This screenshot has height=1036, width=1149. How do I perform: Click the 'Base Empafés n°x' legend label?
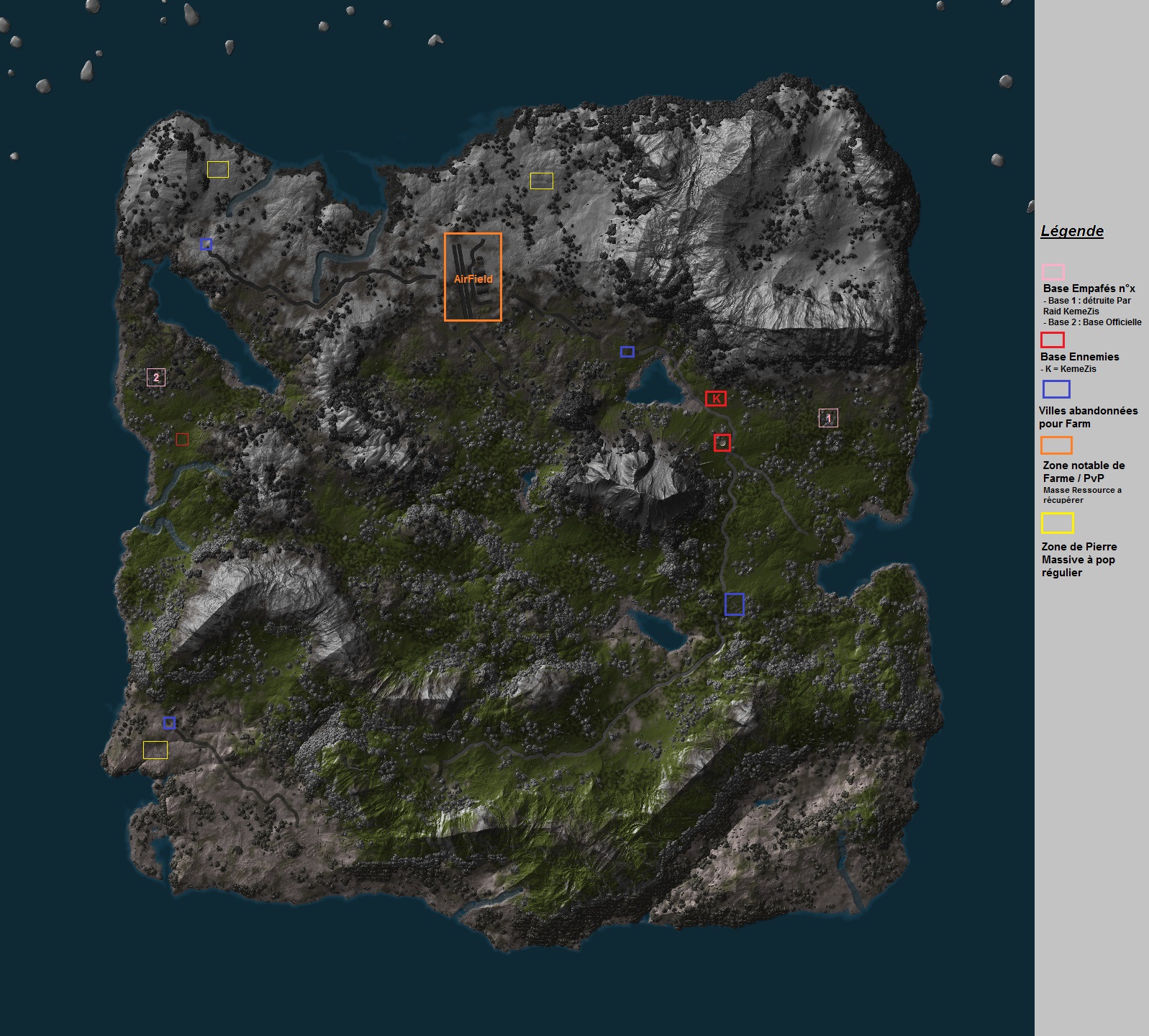pos(1089,288)
